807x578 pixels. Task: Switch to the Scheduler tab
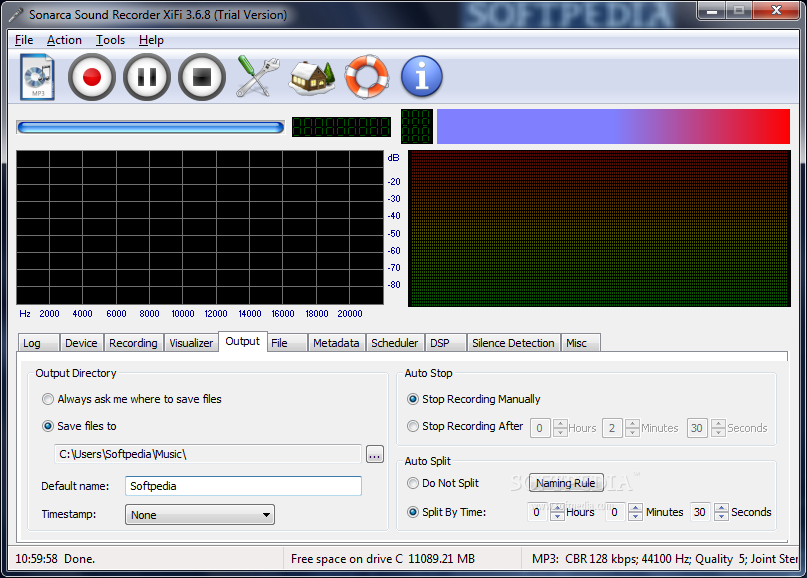395,343
